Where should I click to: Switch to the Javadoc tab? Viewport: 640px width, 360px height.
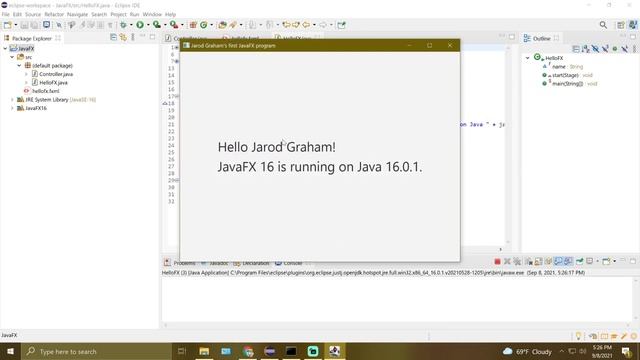coord(215,263)
